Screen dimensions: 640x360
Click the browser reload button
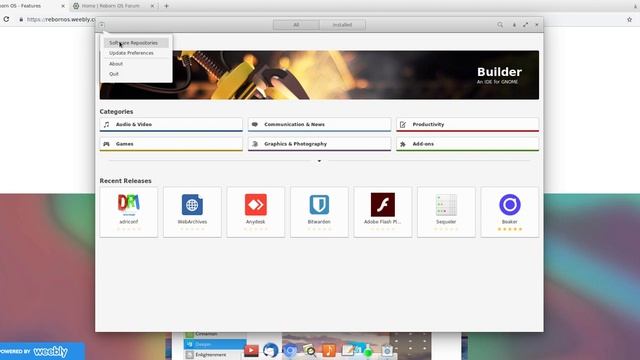[6, 19]
